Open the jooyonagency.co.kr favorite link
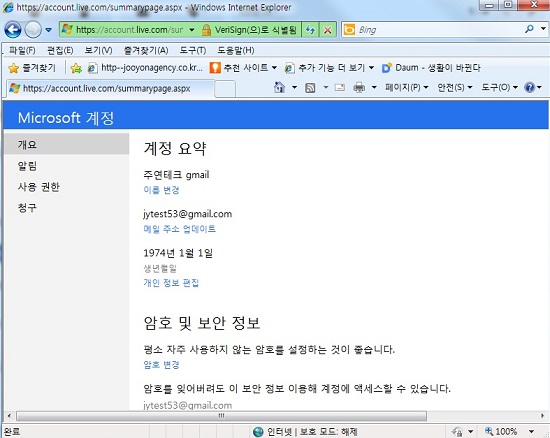Viewport: 550px width, 438px height. pos(145,68)
